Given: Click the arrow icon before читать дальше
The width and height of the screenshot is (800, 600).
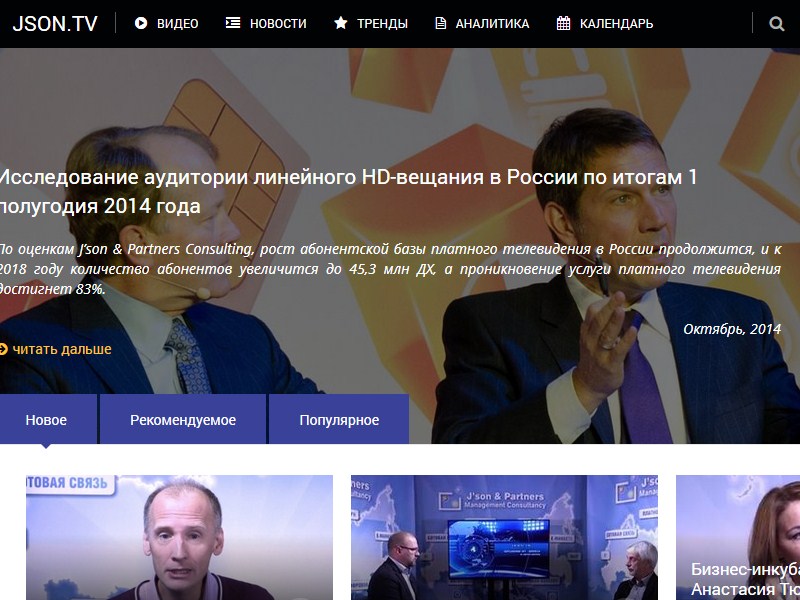Looking at the screenshot, I should point(3,349).
